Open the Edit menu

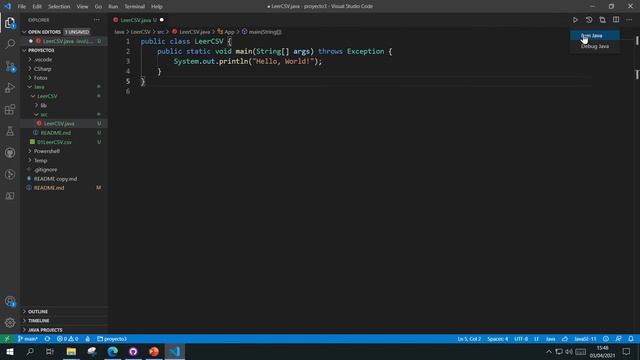(x=37, y=7)
